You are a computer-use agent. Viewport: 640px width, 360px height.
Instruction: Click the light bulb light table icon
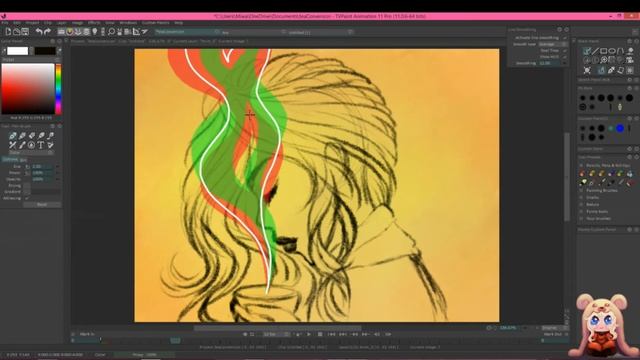coord(95,31)
